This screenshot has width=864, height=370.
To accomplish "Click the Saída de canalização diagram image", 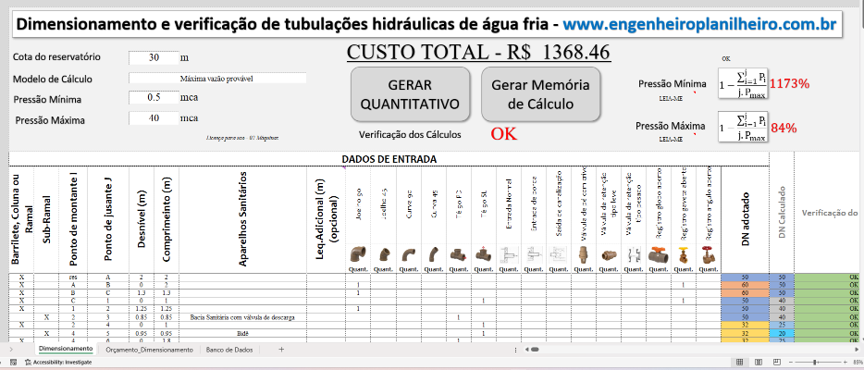I will (559, 255).
